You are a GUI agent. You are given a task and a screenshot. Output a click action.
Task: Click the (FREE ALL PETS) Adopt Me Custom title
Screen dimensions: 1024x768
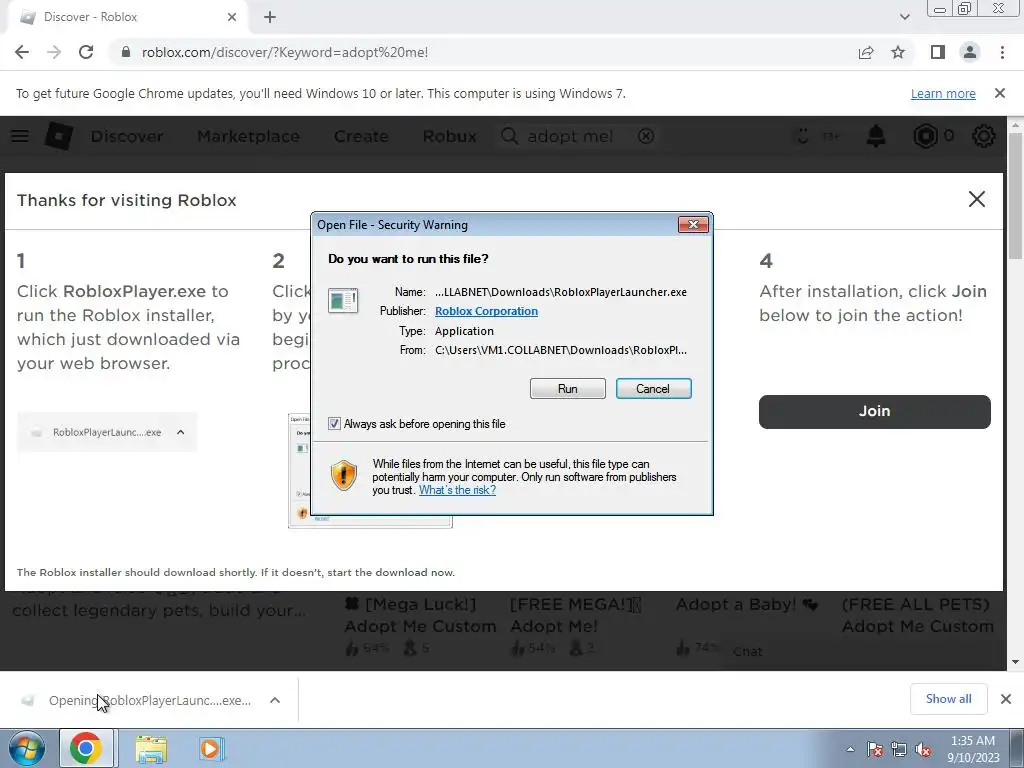[918, 615]
